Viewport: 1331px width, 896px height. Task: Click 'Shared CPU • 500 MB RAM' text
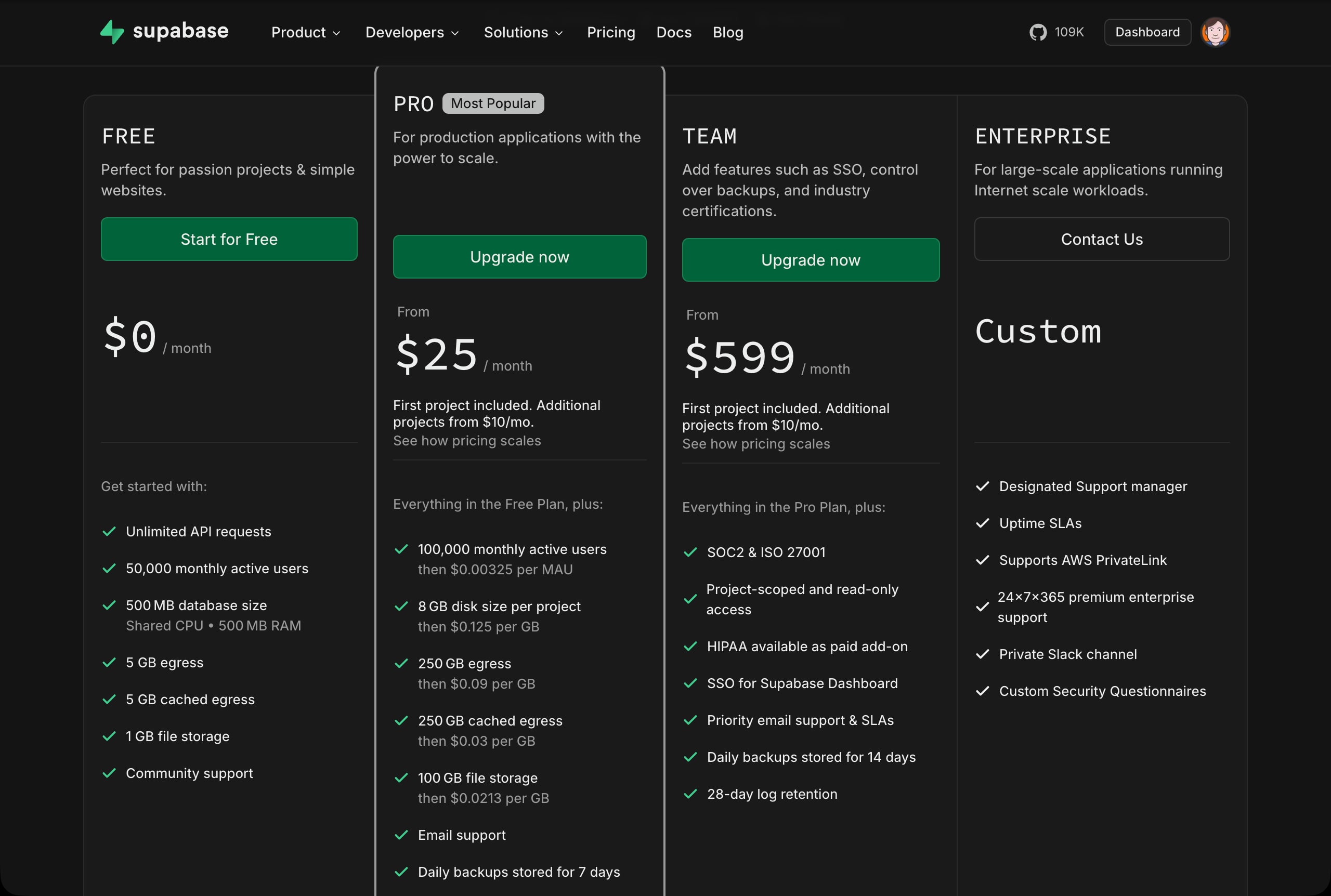click(213, 626)
